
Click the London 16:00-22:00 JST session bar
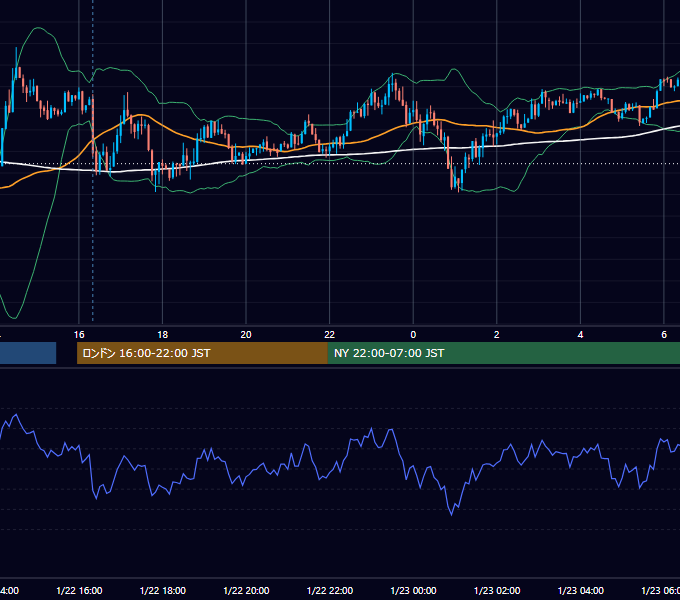[x=202, y=353]
